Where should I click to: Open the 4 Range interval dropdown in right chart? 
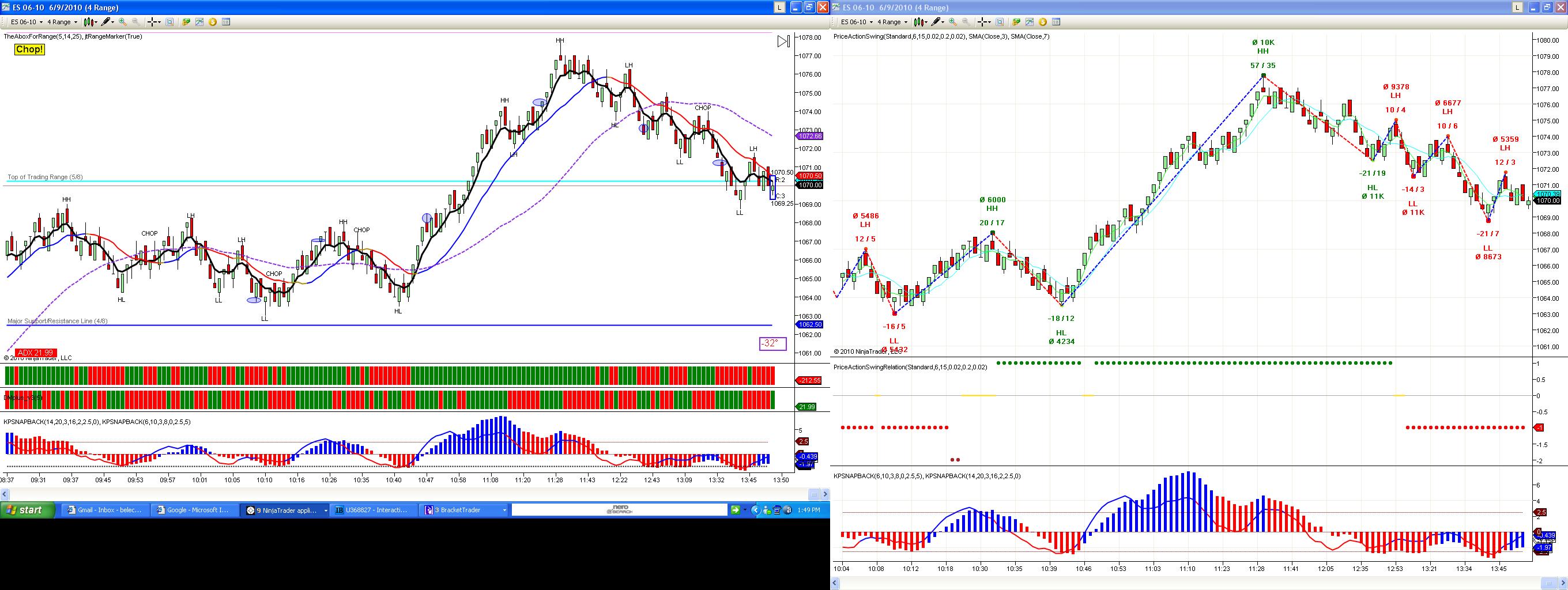pos(893,22)
